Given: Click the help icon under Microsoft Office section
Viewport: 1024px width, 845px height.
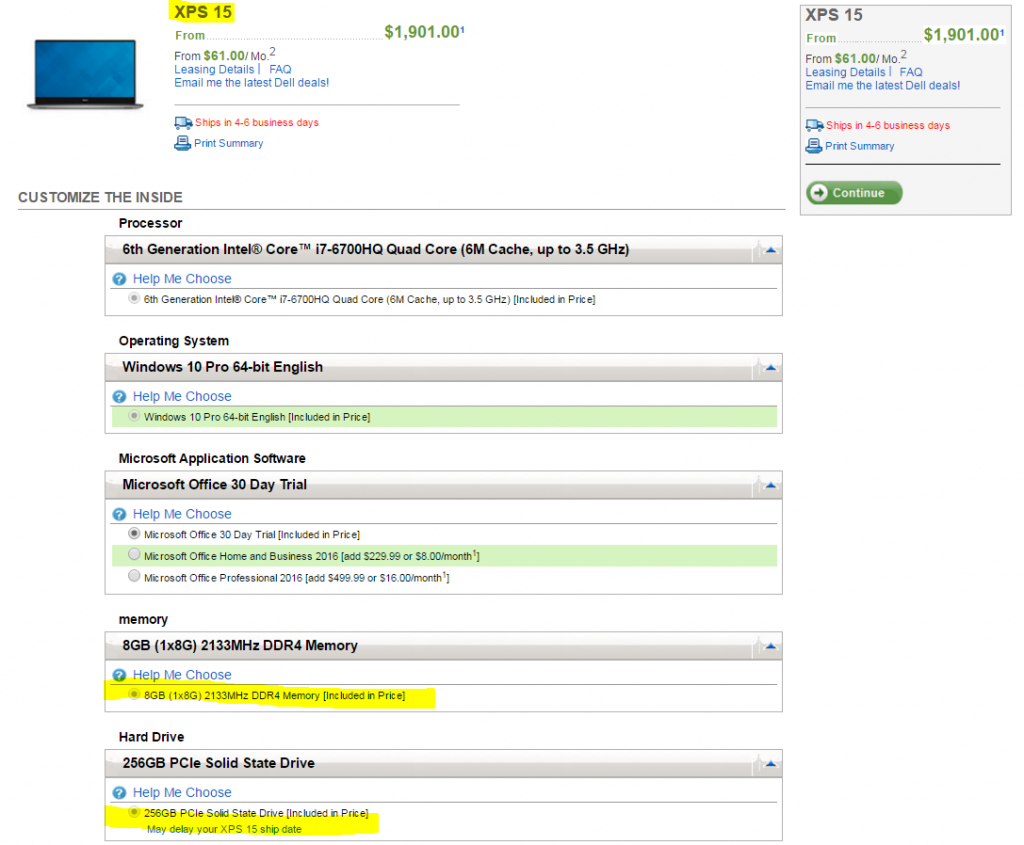Looking at the screenshot, I should [119, 514].
